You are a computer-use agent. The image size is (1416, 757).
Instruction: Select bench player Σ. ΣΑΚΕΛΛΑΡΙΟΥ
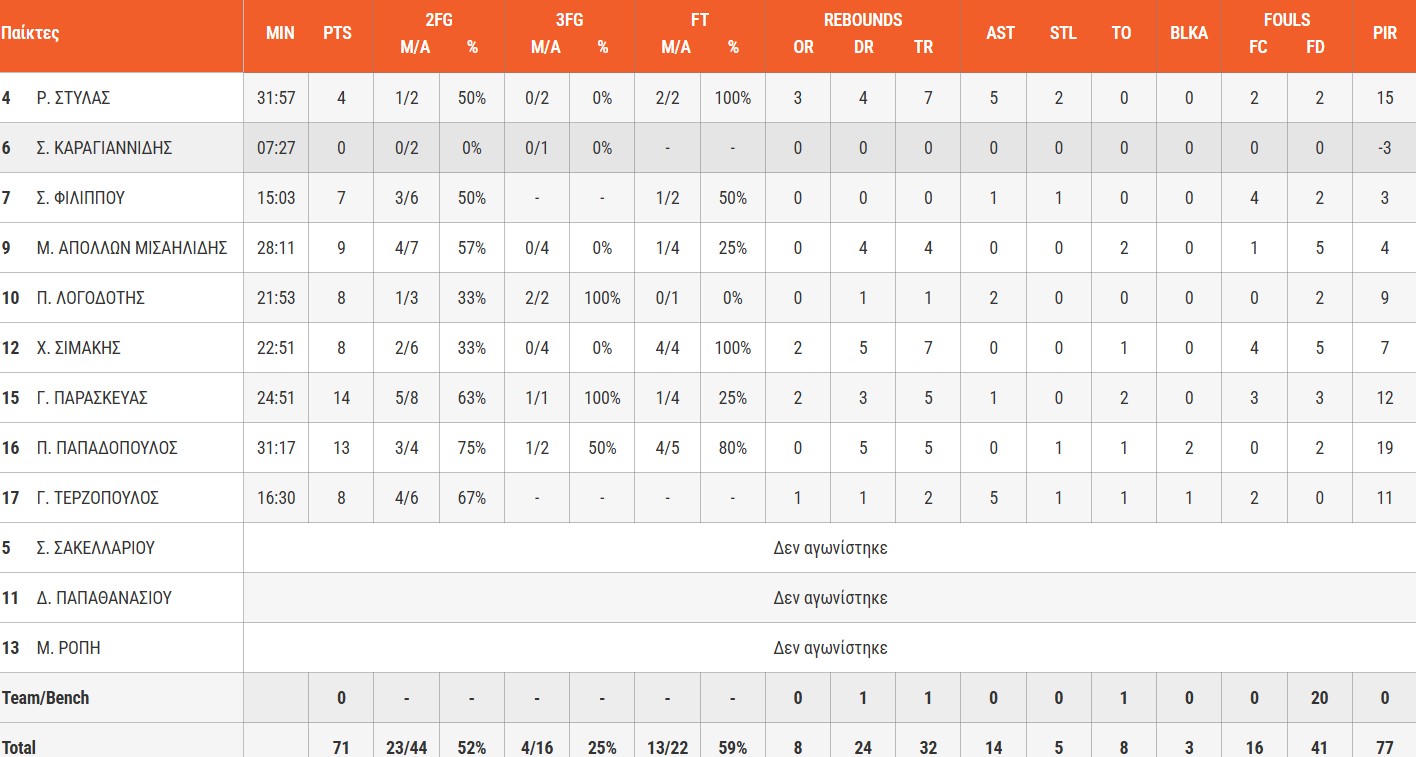pos(95,548)
